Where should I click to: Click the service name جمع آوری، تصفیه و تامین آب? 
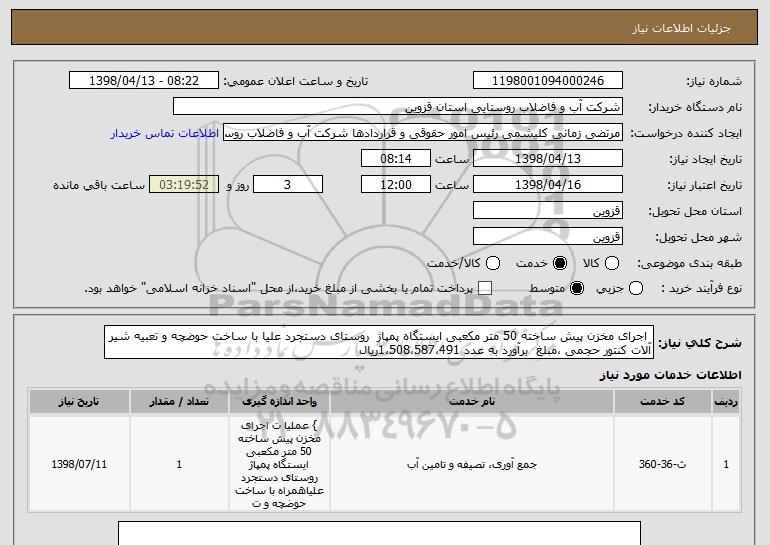[x=472, y=464]
